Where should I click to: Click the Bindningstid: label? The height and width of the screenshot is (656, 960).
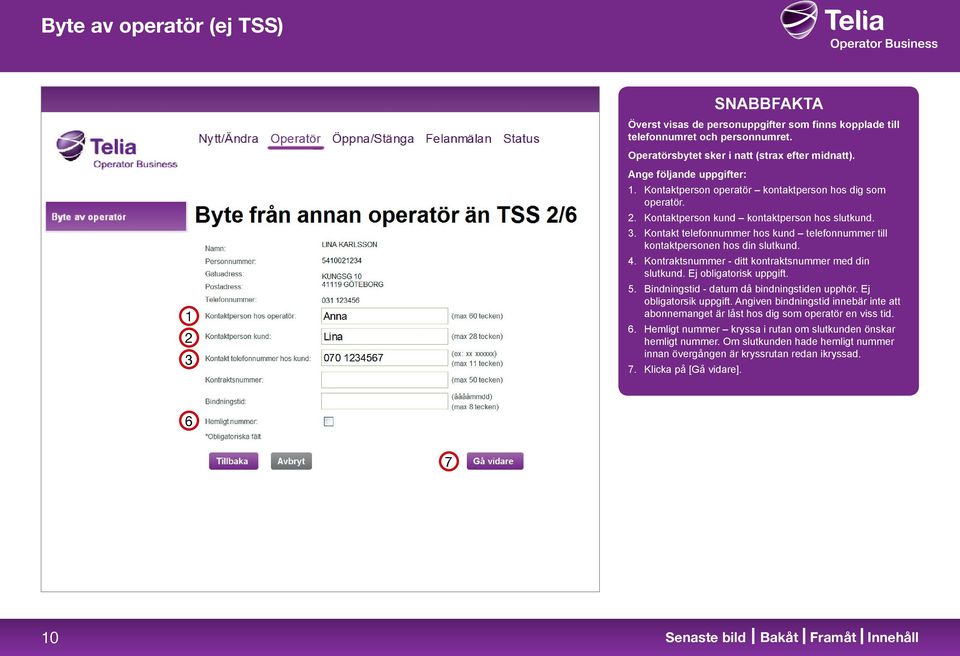[225, 402]
